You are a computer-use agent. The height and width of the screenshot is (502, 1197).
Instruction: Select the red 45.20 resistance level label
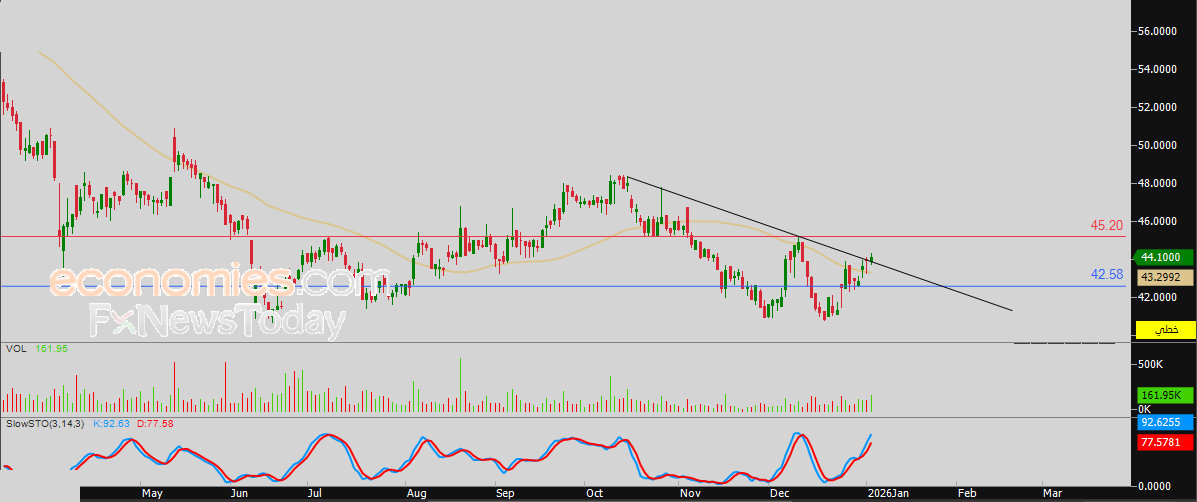1106,226
